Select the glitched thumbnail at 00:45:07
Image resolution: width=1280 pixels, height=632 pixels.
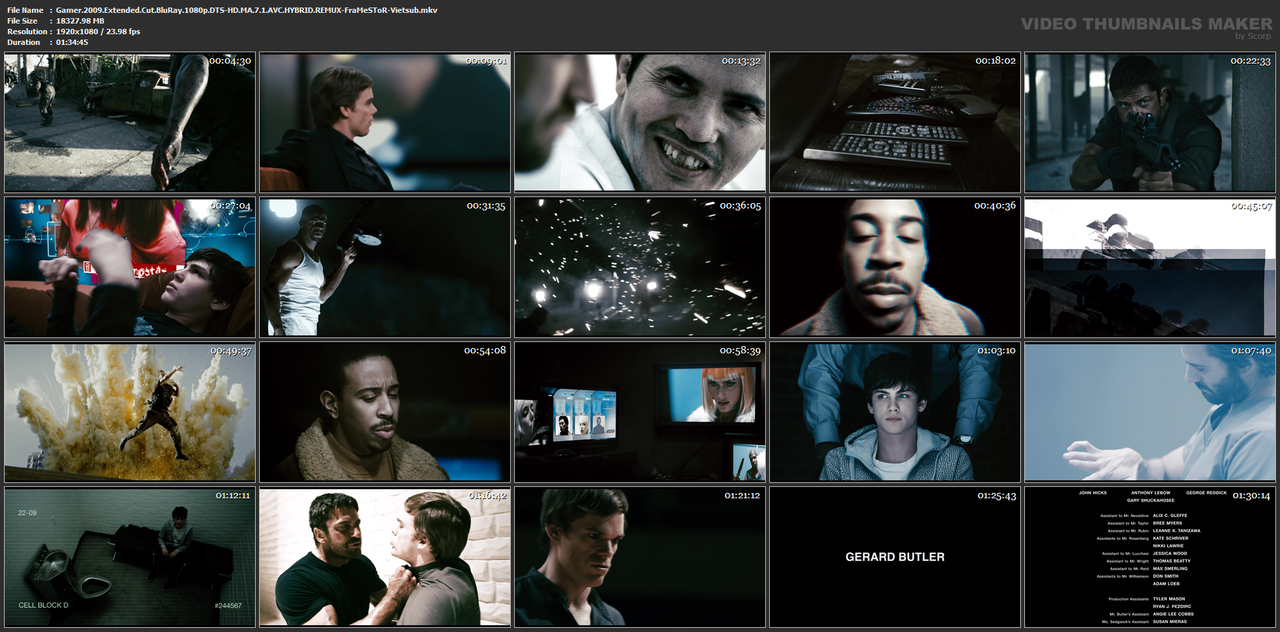(1150, 267)
